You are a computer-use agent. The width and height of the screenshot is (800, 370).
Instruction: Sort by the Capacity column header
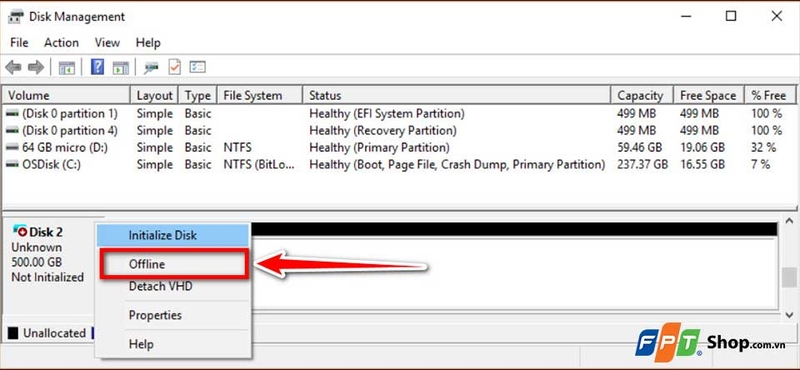click(x=642, y=95)
